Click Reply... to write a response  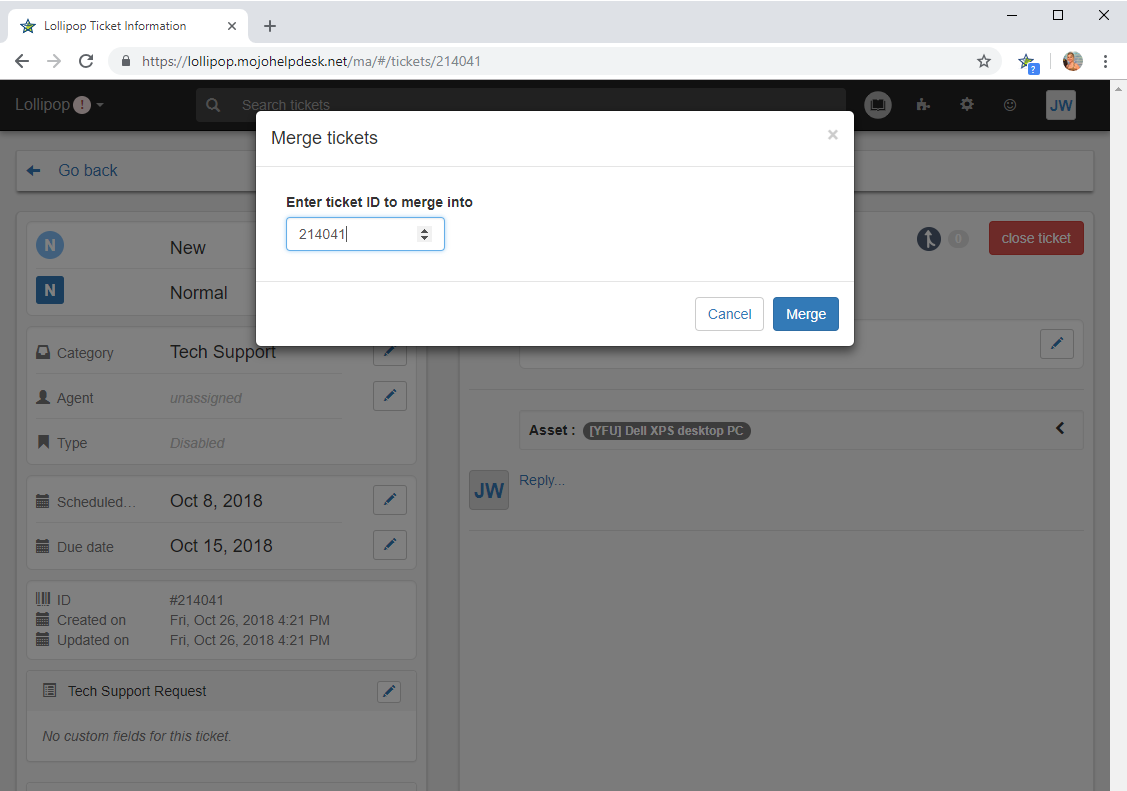(542, 480)
